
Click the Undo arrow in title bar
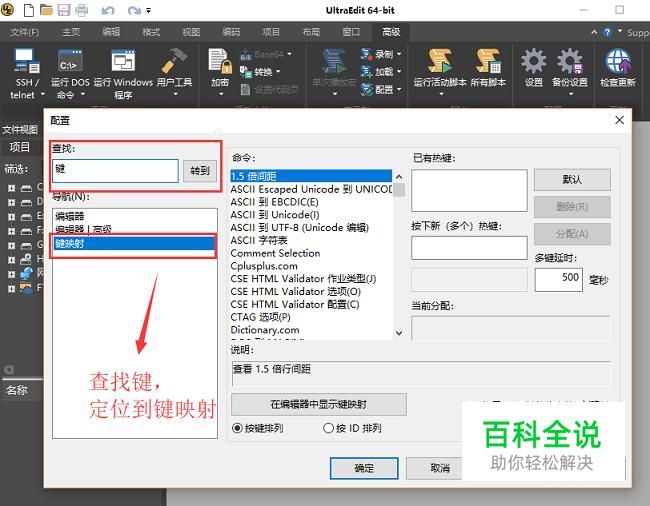tap(108, 10)
